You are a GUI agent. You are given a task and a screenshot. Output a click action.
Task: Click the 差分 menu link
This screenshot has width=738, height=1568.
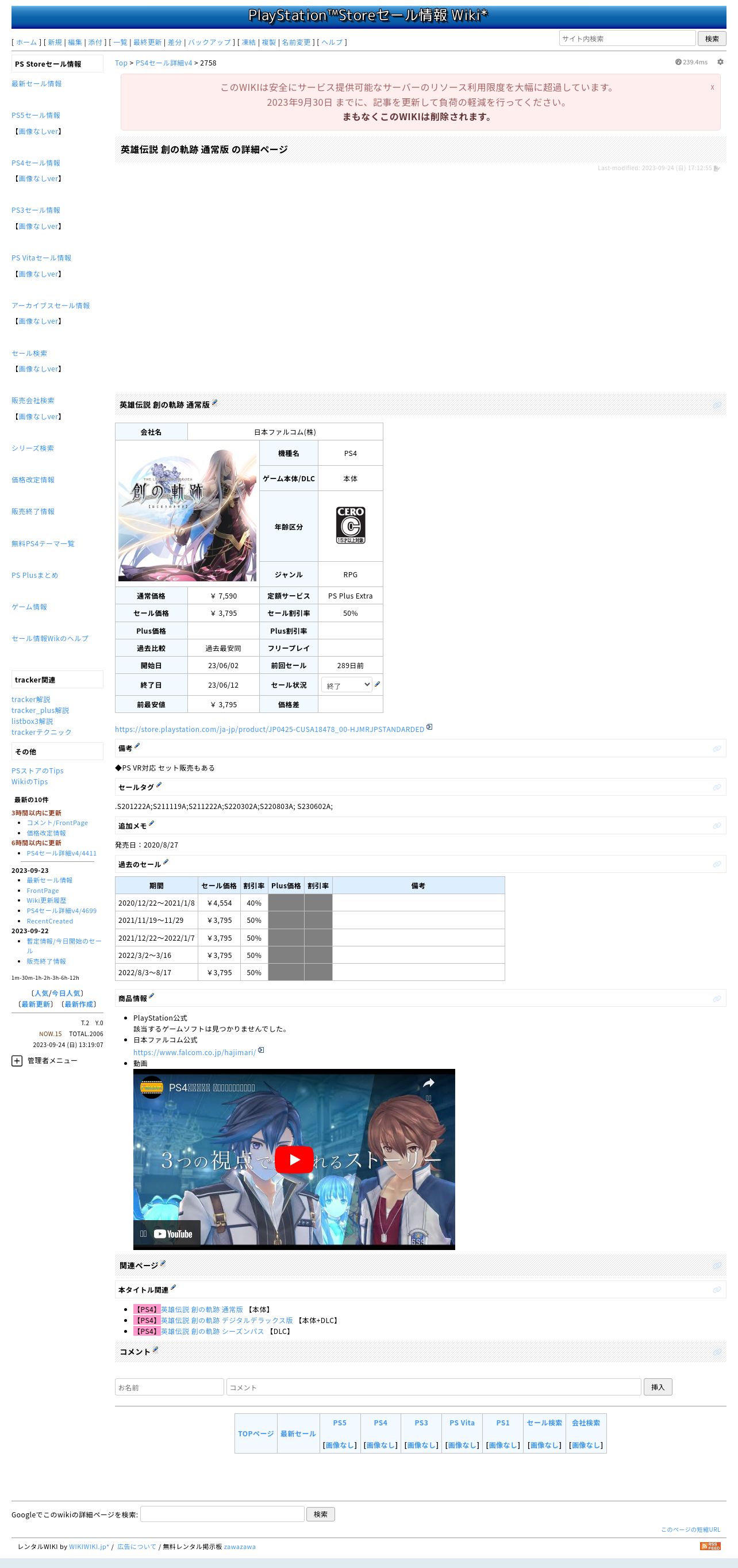[175, 42]
